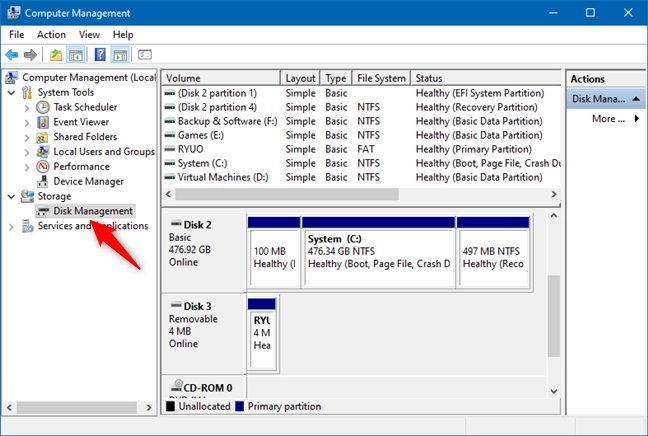Click the Forward arrow toolbar icon

30,55
